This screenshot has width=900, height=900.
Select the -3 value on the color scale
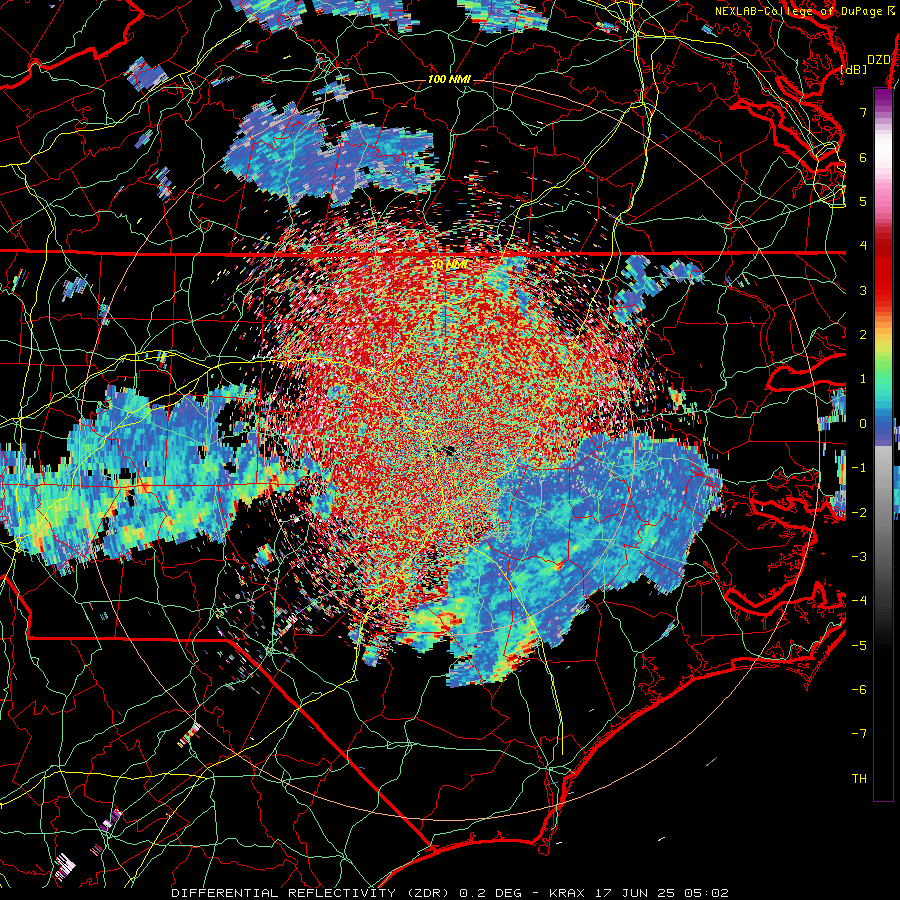[859, 556]
